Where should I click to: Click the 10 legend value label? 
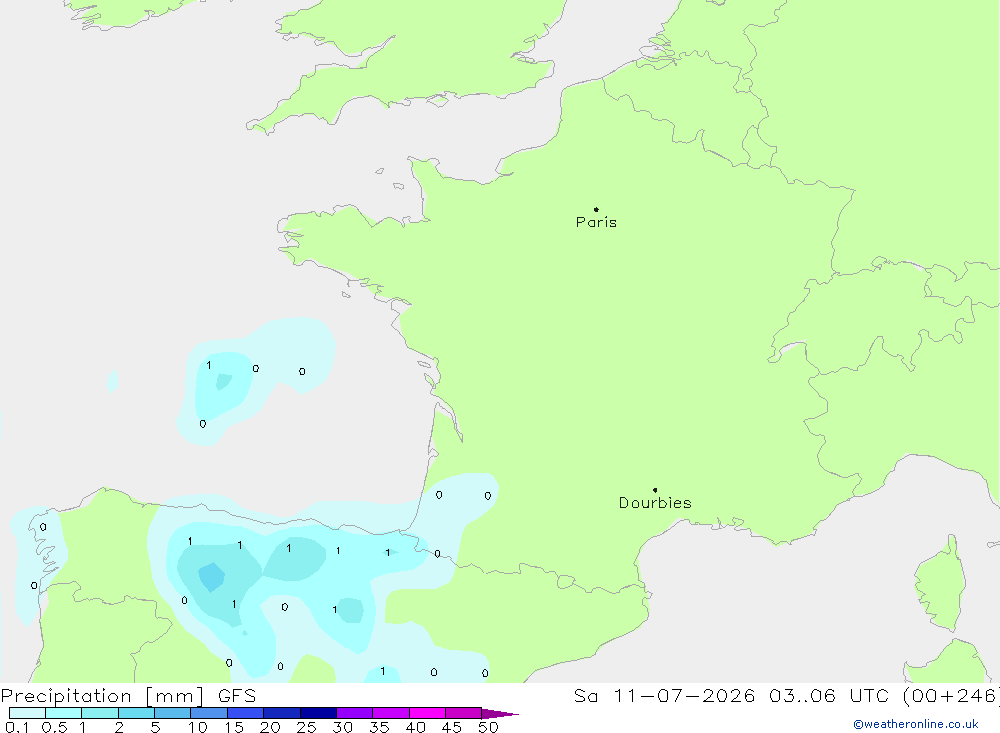[198, 727]
